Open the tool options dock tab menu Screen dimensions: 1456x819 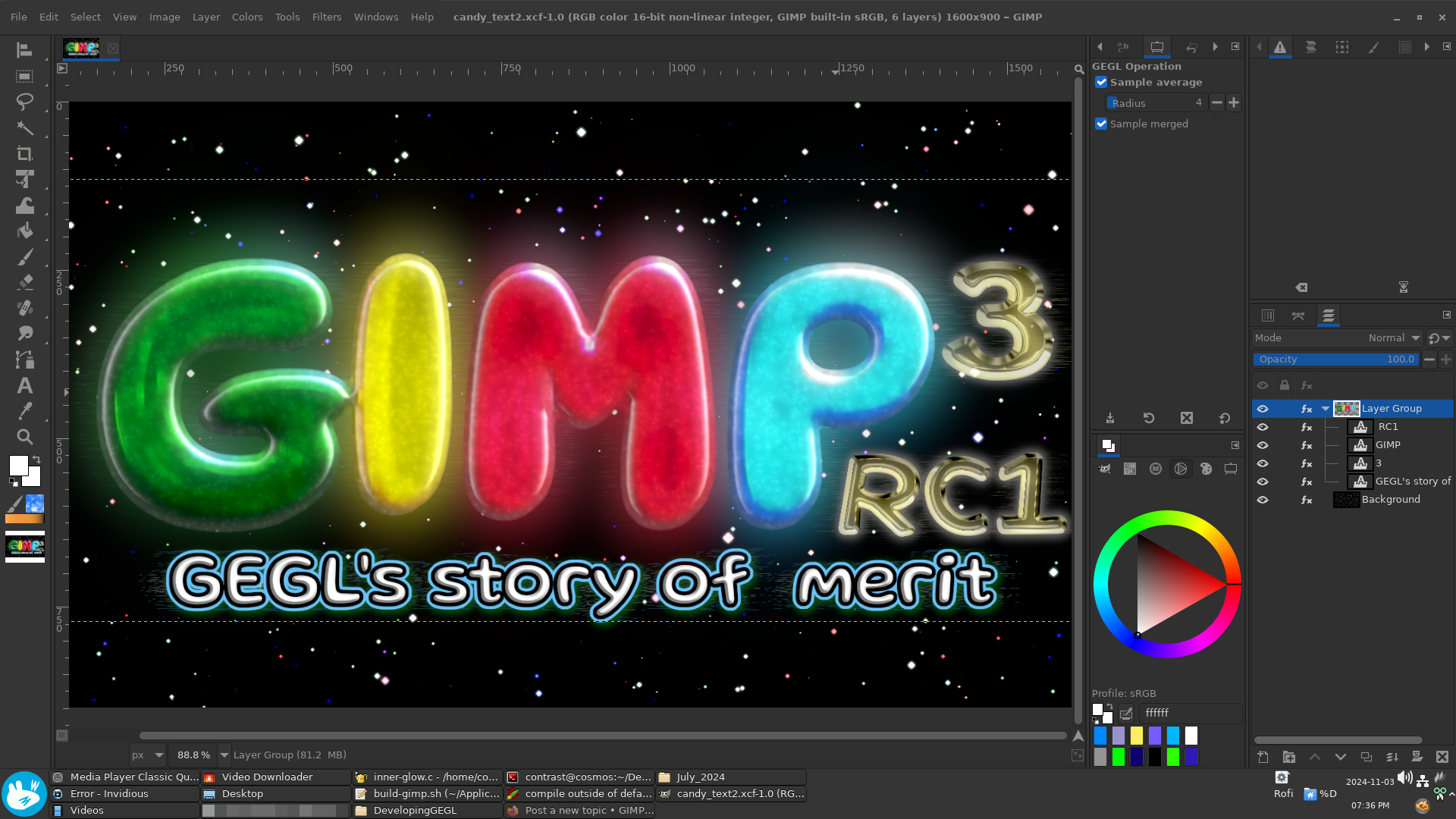click(1235, 46)
